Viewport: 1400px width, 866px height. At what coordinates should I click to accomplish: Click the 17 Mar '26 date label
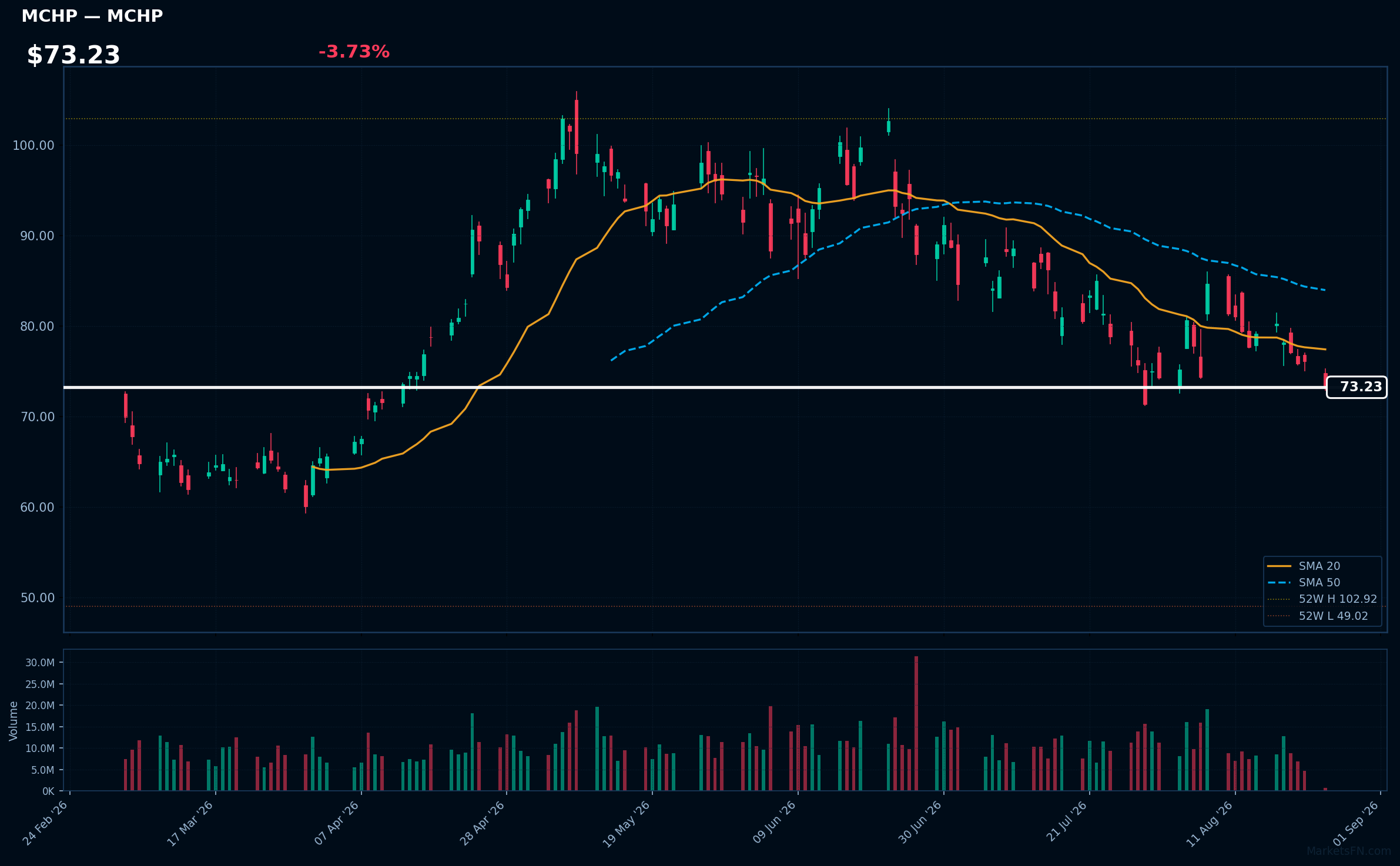tap(190, 823)
